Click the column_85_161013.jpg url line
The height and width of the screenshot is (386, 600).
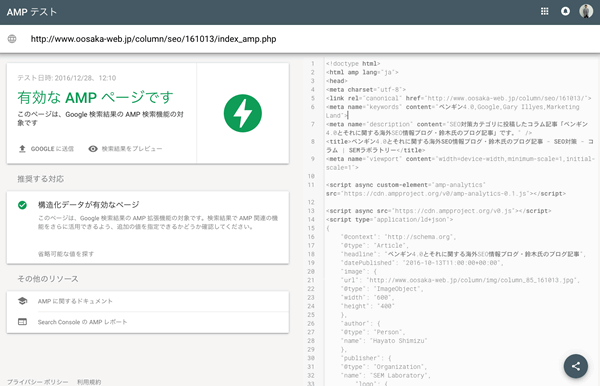460,280
